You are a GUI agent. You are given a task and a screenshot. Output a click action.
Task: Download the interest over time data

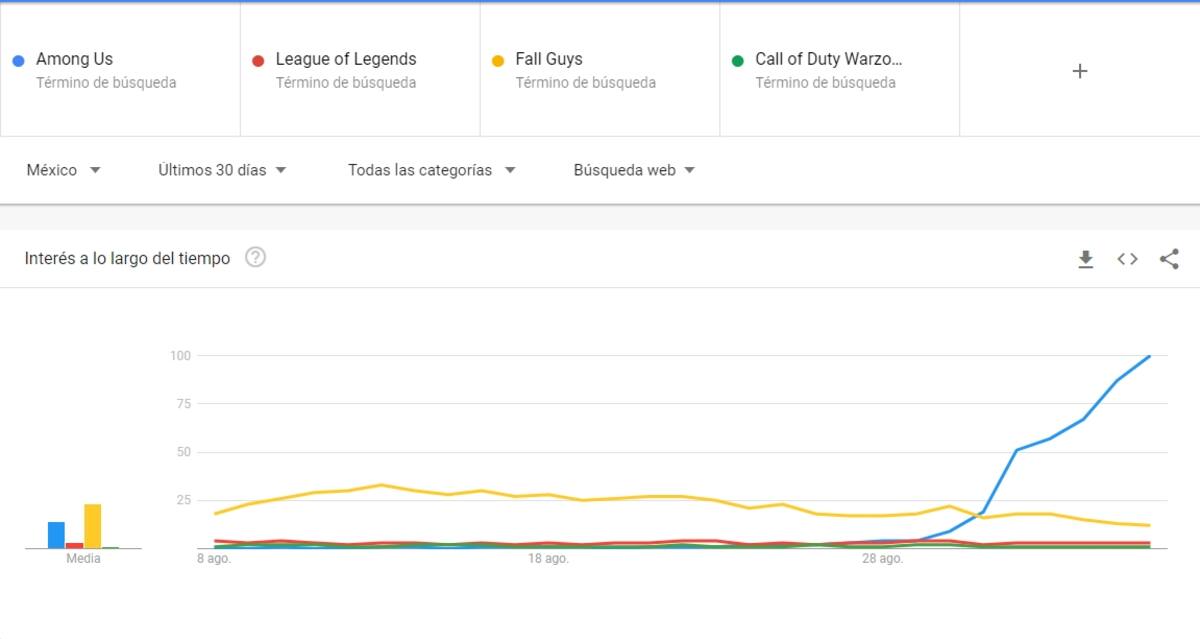1085,260
